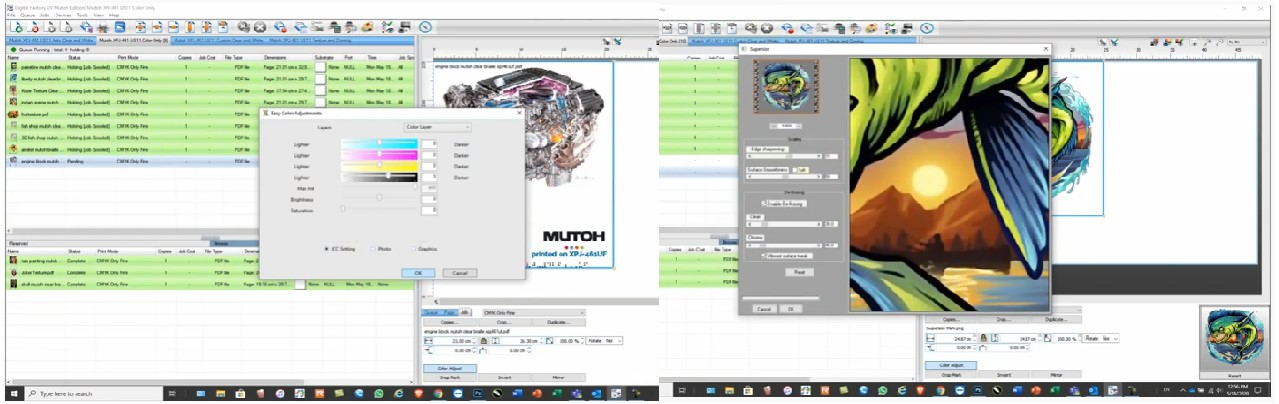Click the Edge sharpening slider
This screenshot has width=1279, height=404.
(783, 156)
